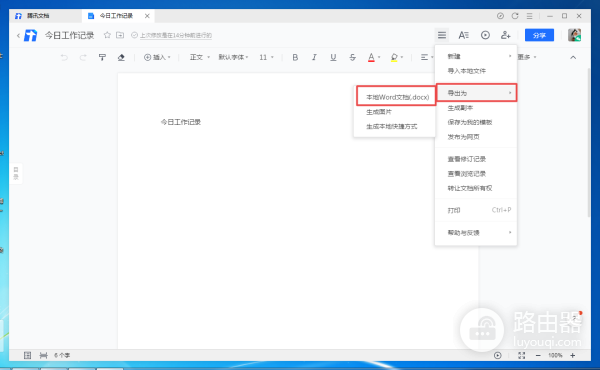Open the text alignment dropdown
The image size is (600, 370).
427,57
